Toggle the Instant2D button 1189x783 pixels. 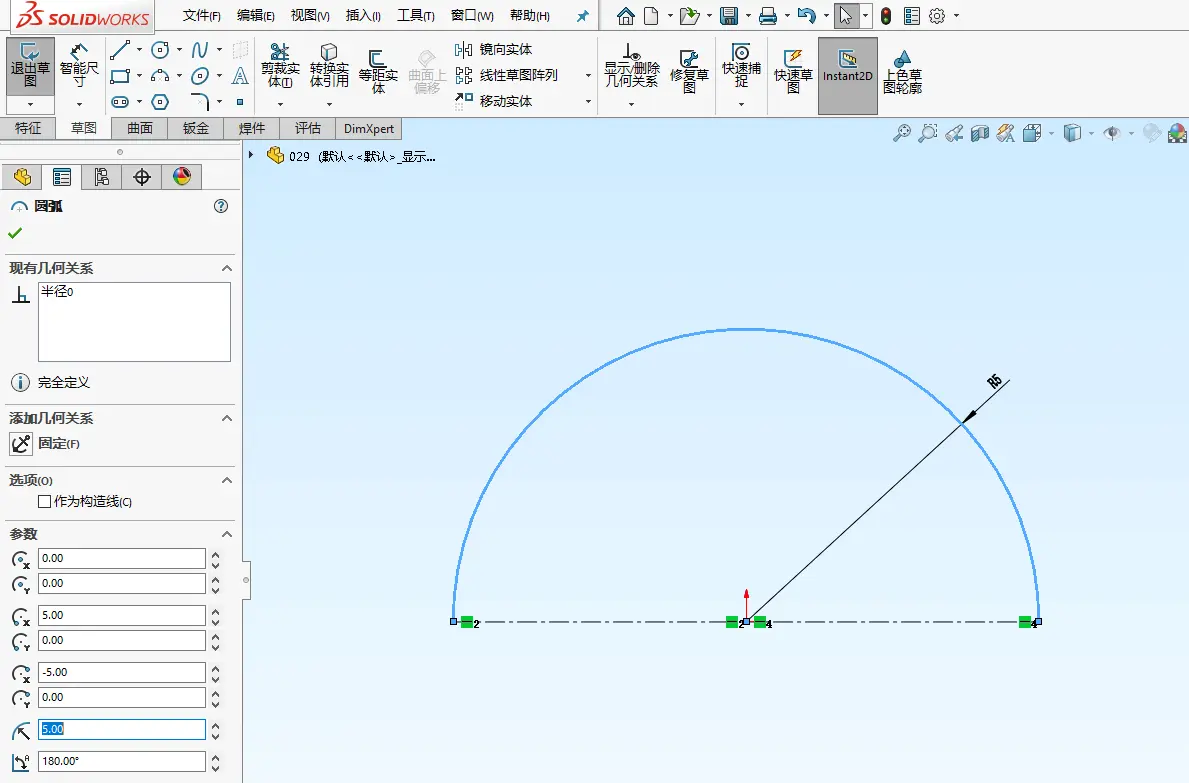(x=848, y=76)
